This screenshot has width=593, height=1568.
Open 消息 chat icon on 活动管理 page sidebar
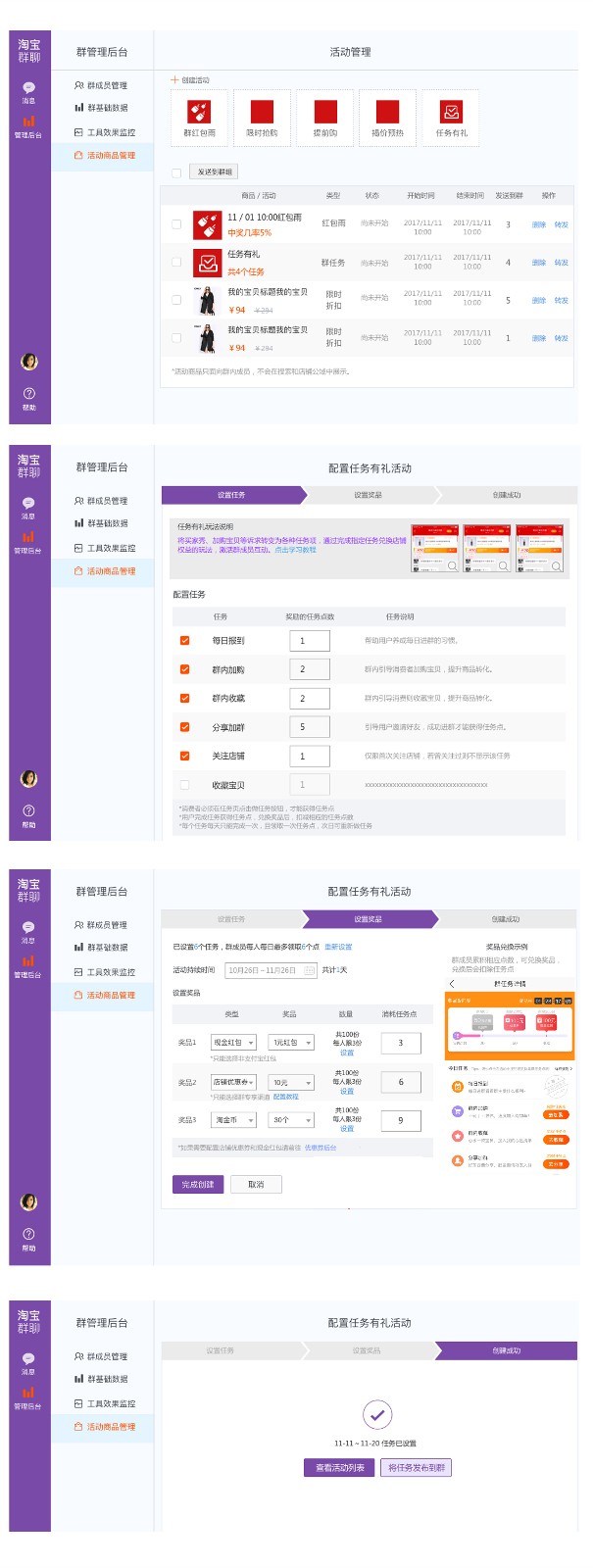coord(28,87)
